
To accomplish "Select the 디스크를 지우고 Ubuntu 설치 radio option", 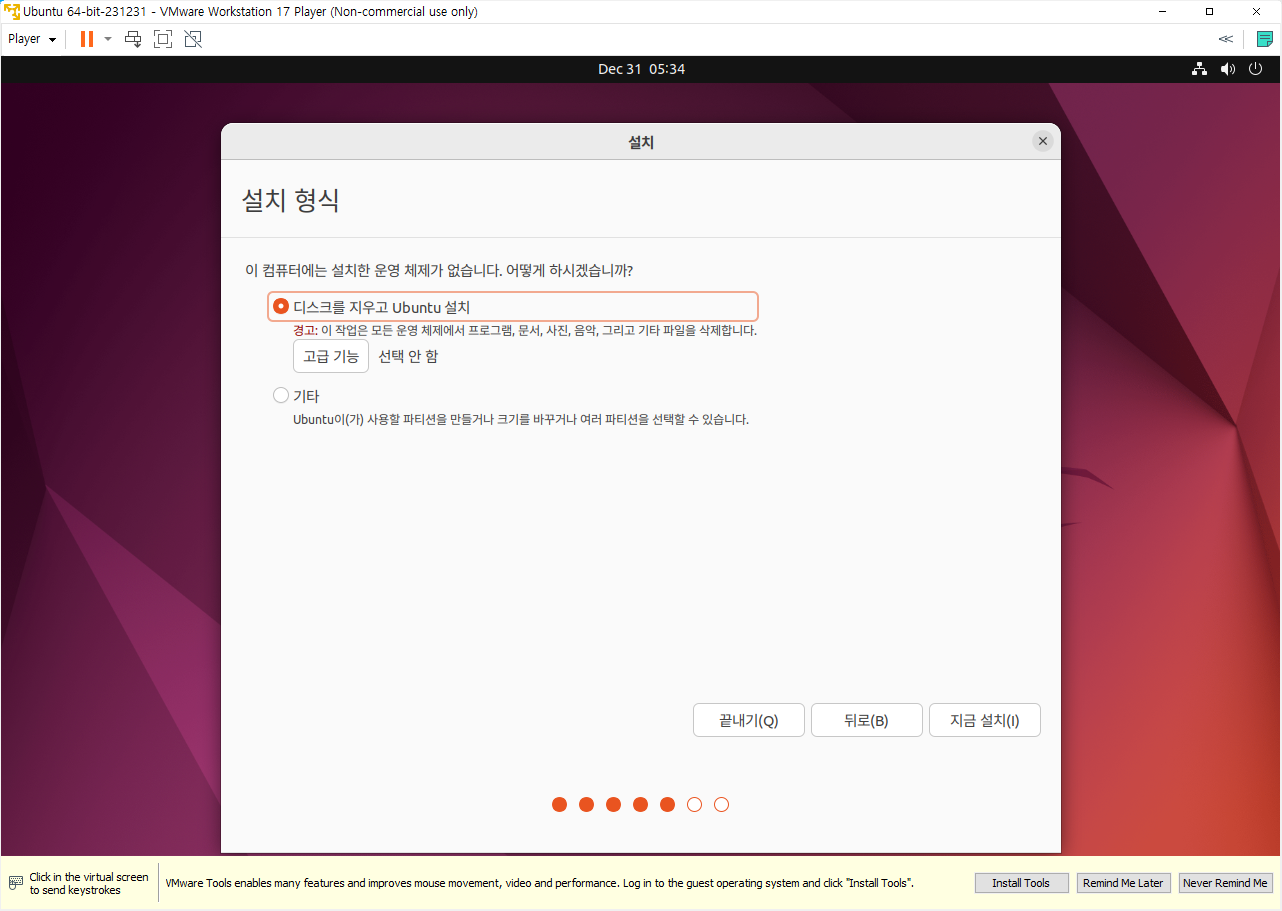I will click(x=281, y=306).
